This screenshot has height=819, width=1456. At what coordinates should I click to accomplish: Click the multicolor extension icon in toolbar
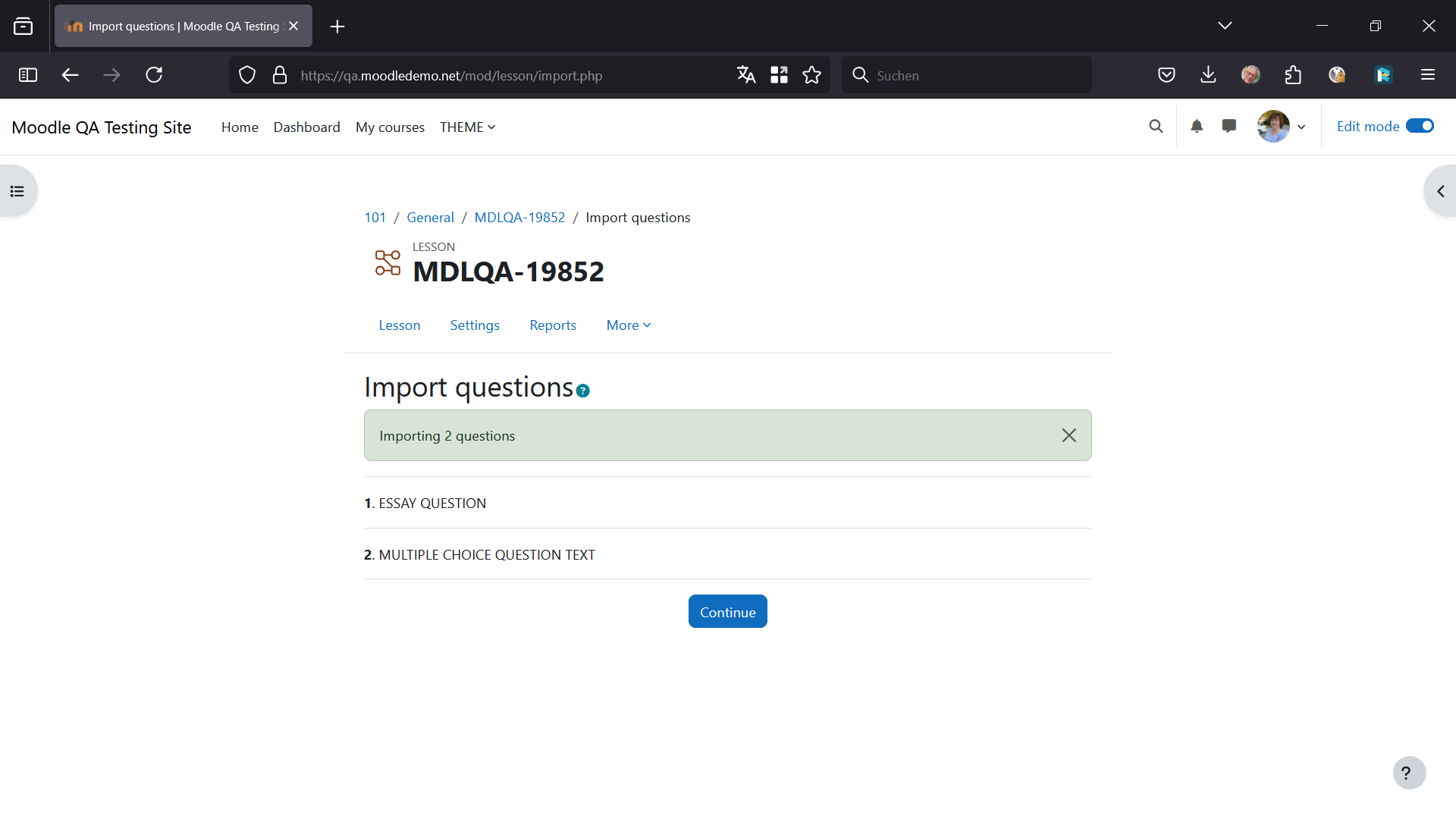point(1337,75)
